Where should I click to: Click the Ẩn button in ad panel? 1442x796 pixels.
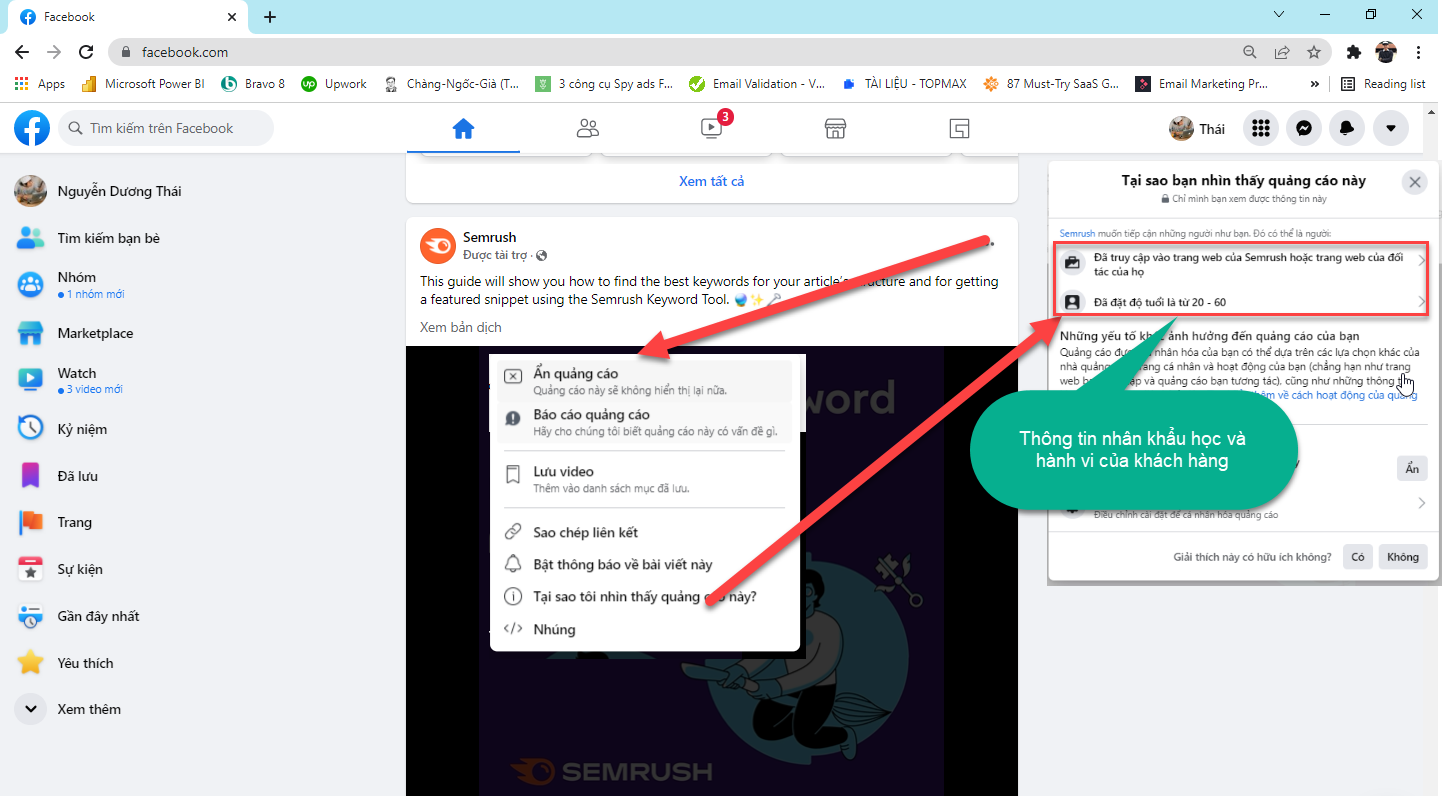1411,468
